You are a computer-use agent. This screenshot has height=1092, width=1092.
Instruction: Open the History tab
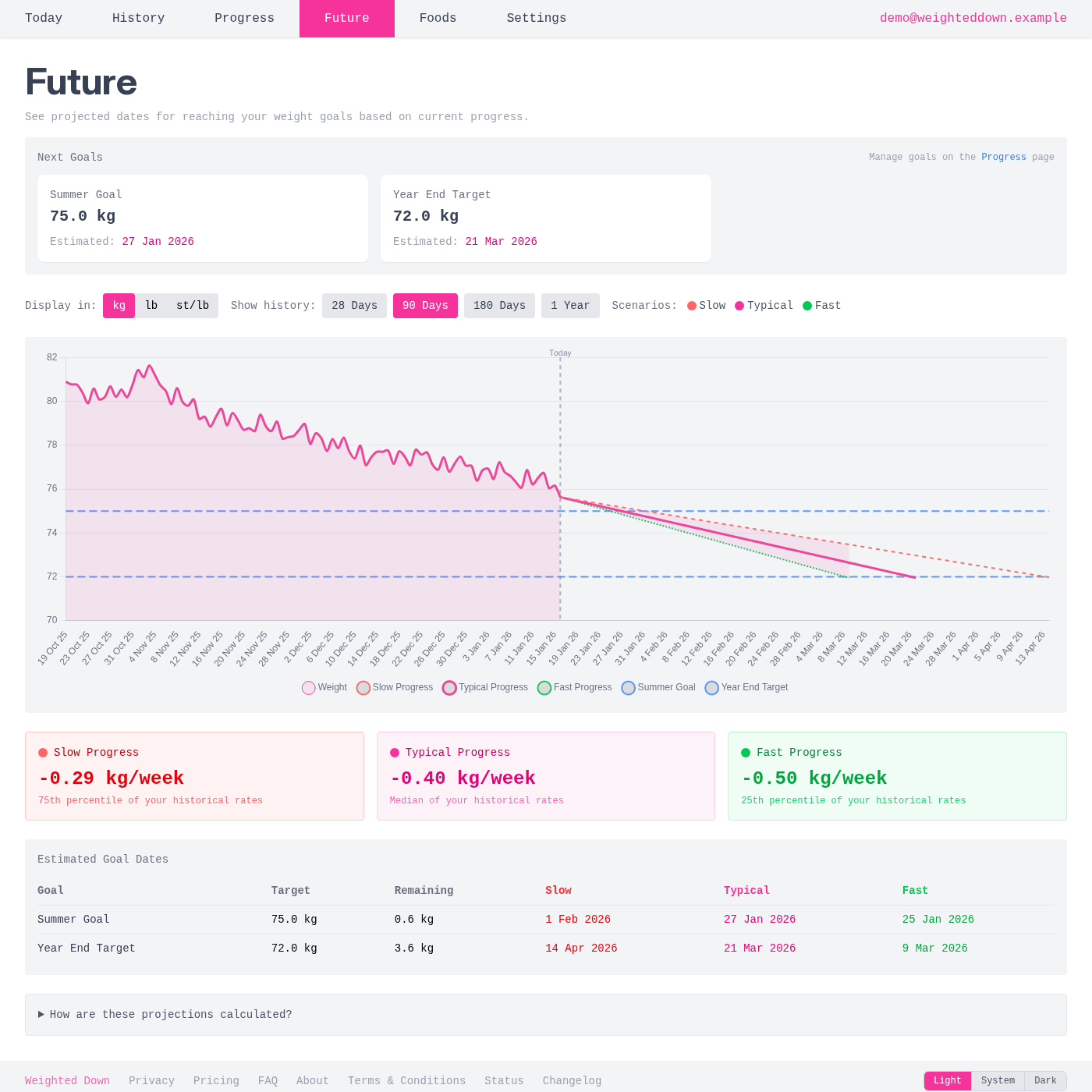tap(138, 18)
